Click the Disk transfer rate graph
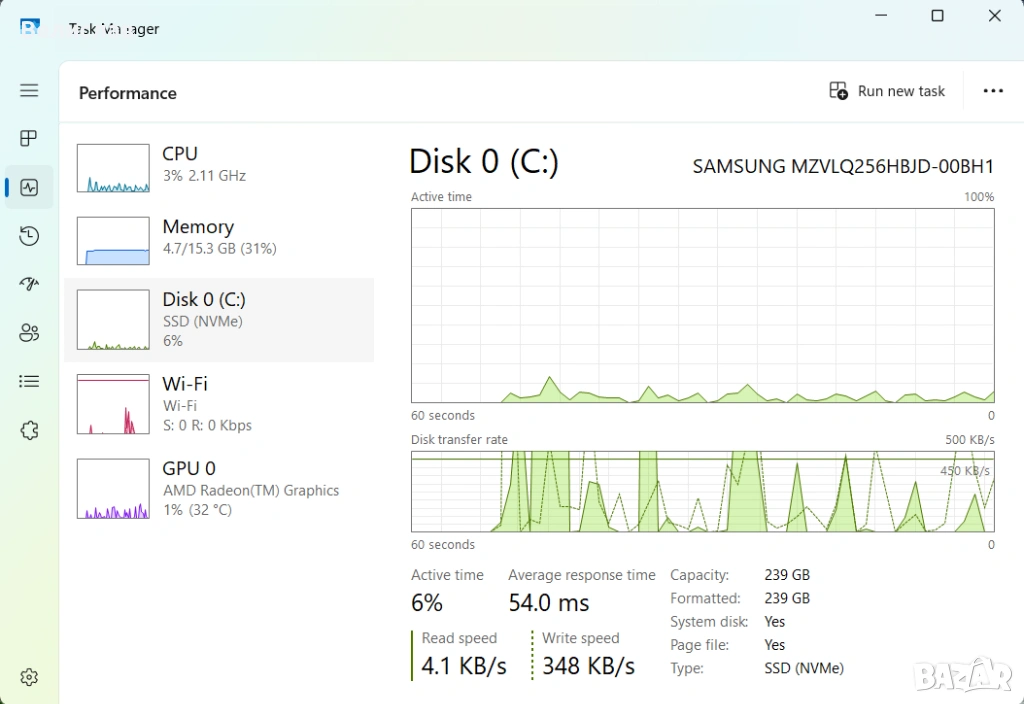 tap(702, 491)
